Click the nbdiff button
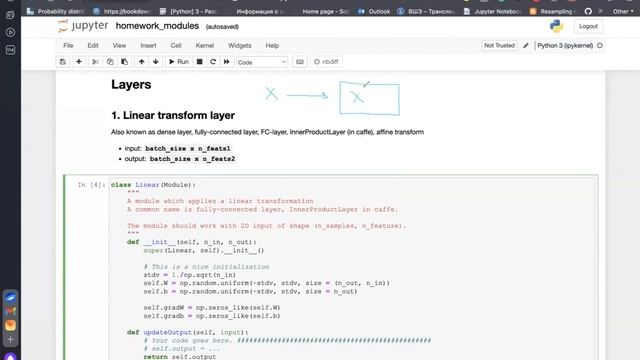Viewport: 640px width, 360px height. click(x=326, y=62)
